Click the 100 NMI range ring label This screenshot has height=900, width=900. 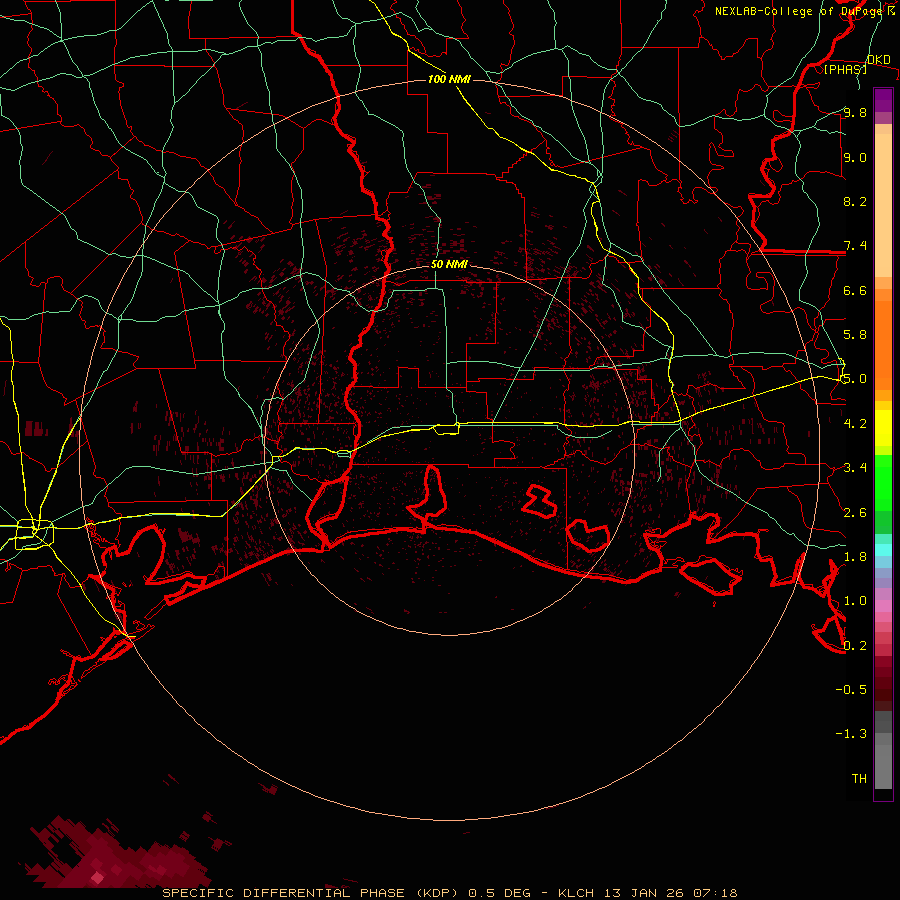coord(449,79)
